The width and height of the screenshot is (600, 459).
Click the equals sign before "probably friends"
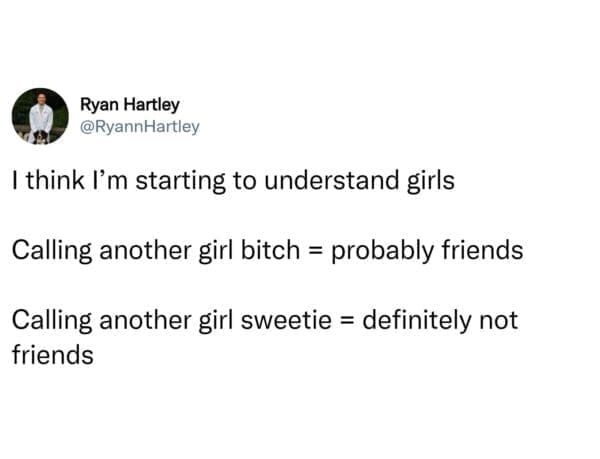tap(313, 251)
